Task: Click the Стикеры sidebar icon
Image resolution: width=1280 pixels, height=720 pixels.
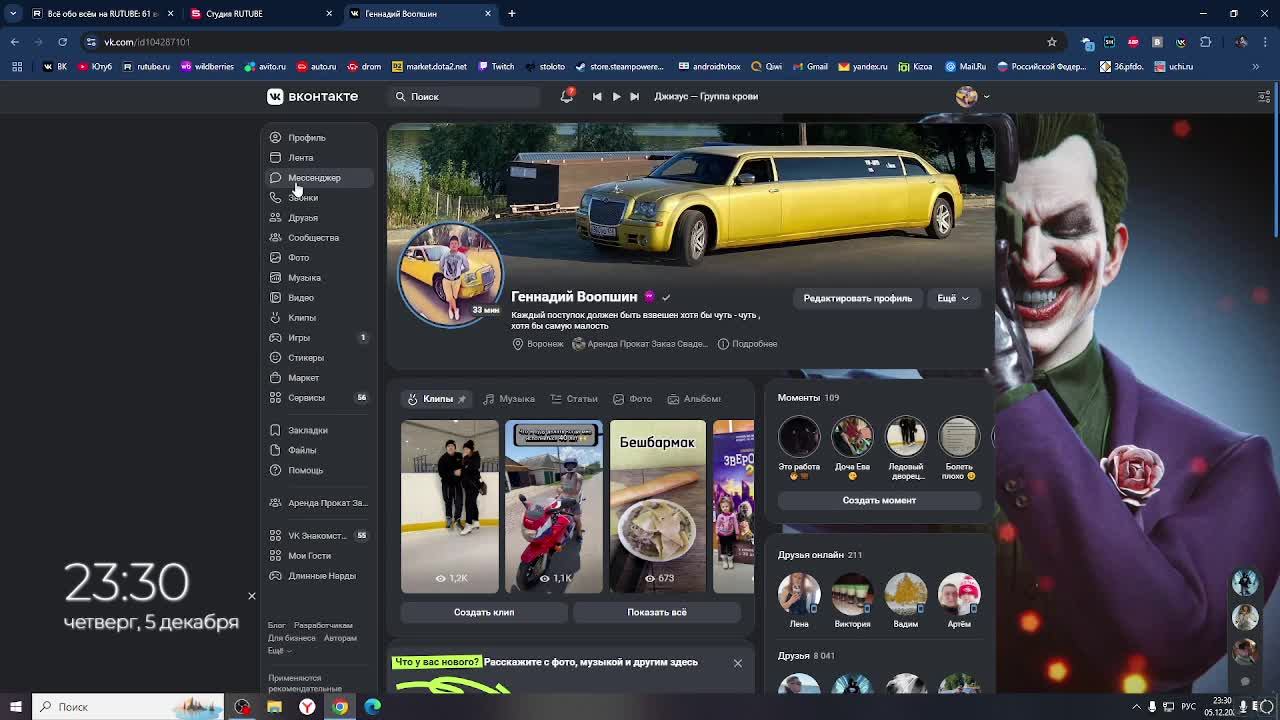Action: click(x=276, y=357)
